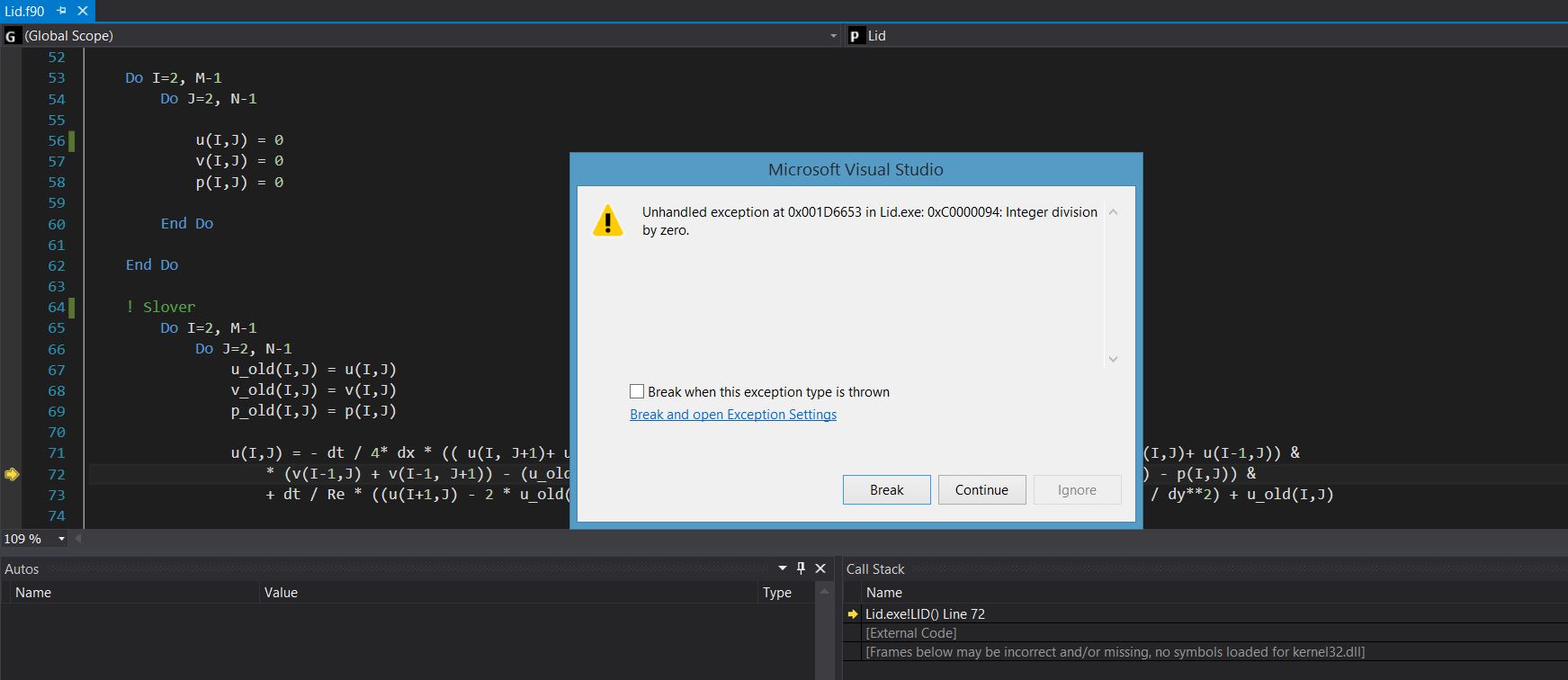
Task: Close the Lid.f90 tab
Action: coord(83,11)
